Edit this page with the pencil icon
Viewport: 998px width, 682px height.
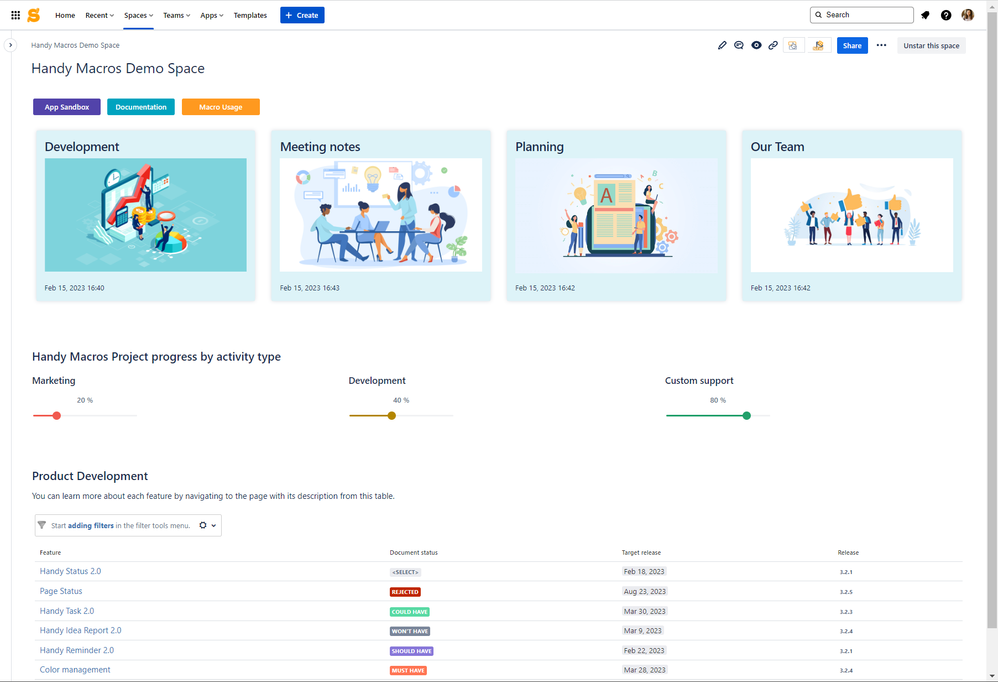coord(722,45)
